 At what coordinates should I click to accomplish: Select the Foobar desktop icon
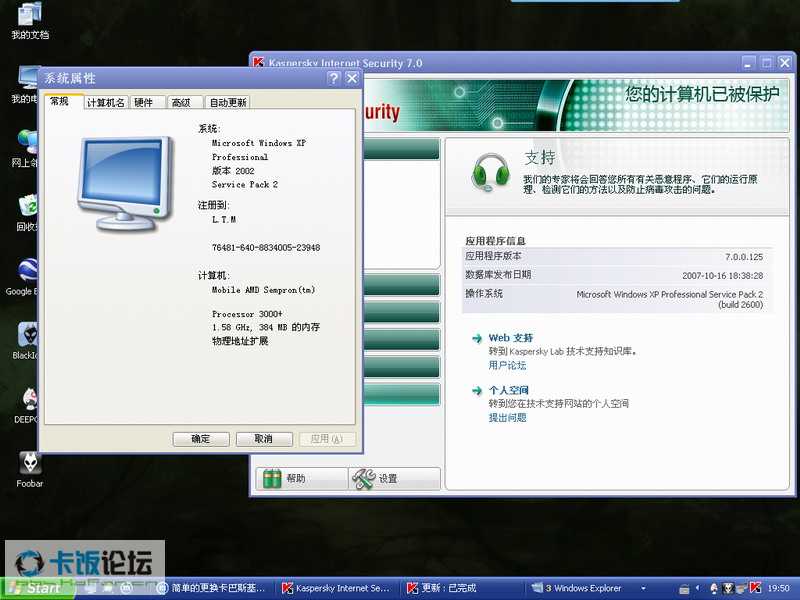pyautogui.click(x=30, y=469)
